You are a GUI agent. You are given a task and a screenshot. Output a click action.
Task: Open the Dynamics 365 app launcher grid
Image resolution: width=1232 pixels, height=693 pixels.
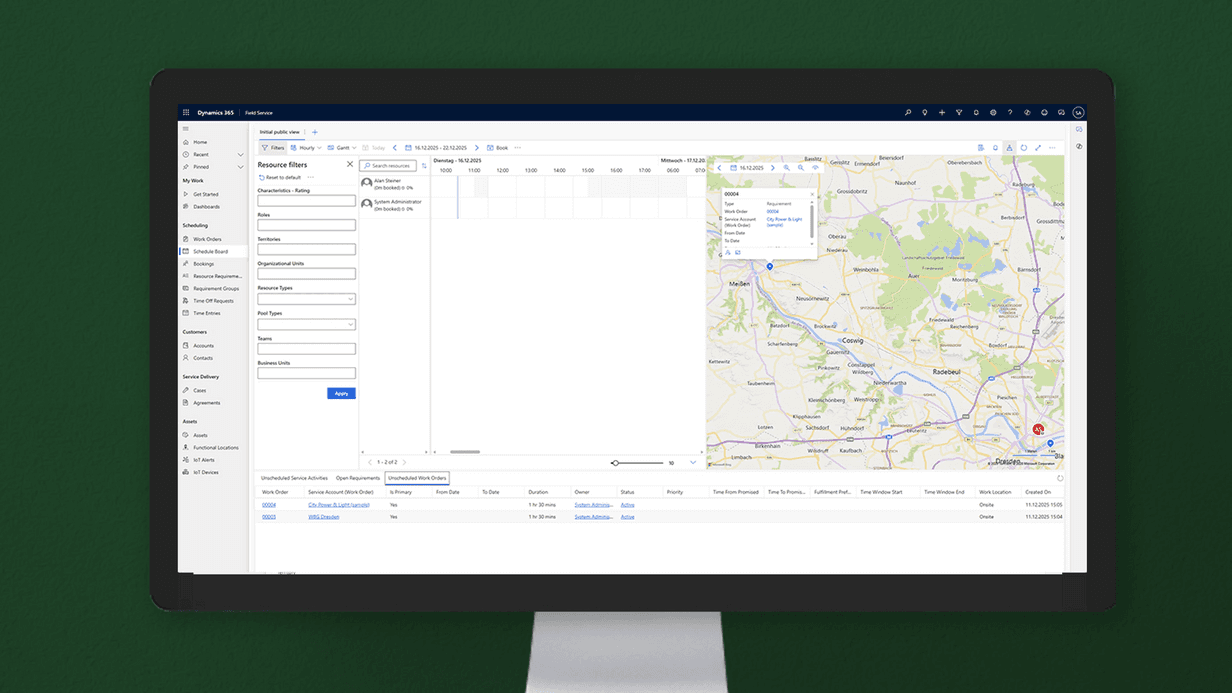[186, 113]
